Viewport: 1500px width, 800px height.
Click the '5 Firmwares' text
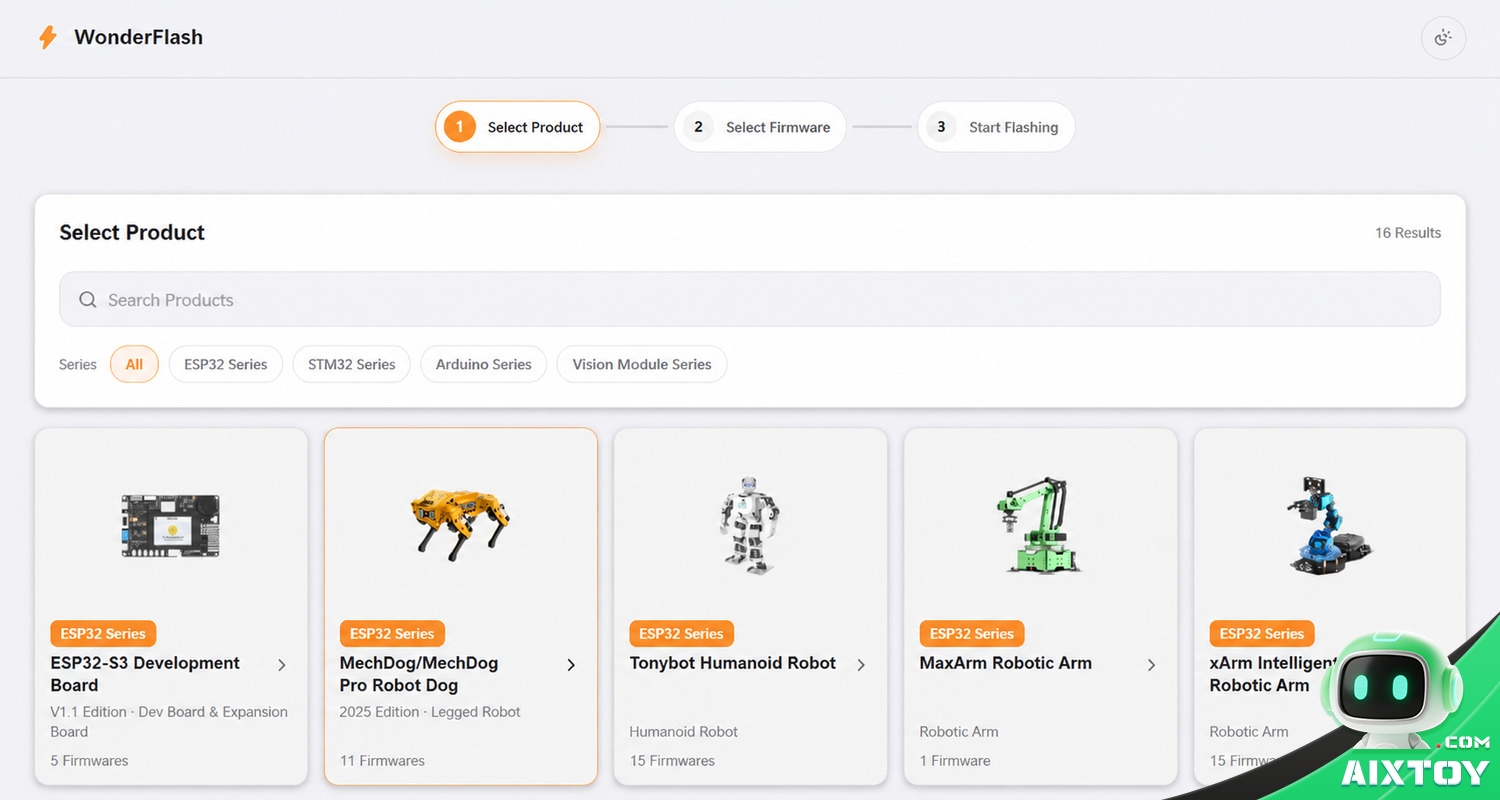90,761
